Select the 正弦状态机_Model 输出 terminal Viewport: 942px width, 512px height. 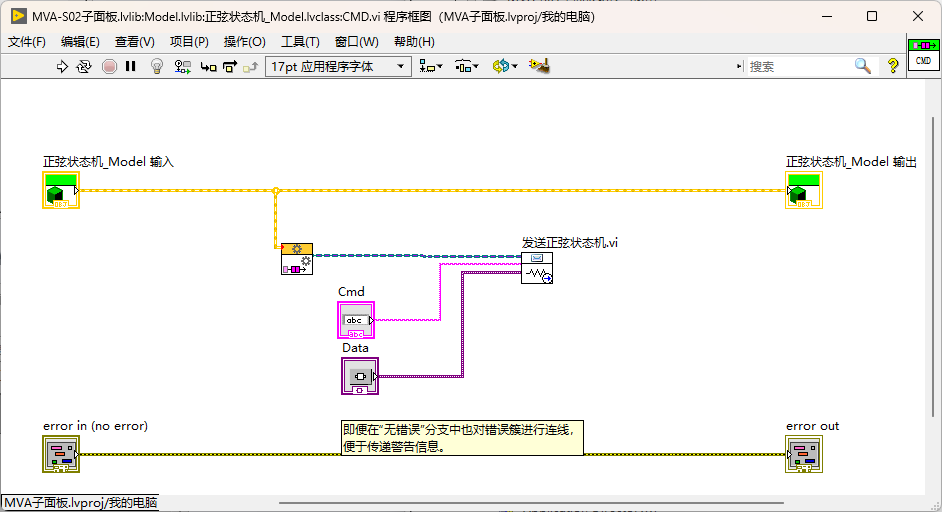coord(804,190)
